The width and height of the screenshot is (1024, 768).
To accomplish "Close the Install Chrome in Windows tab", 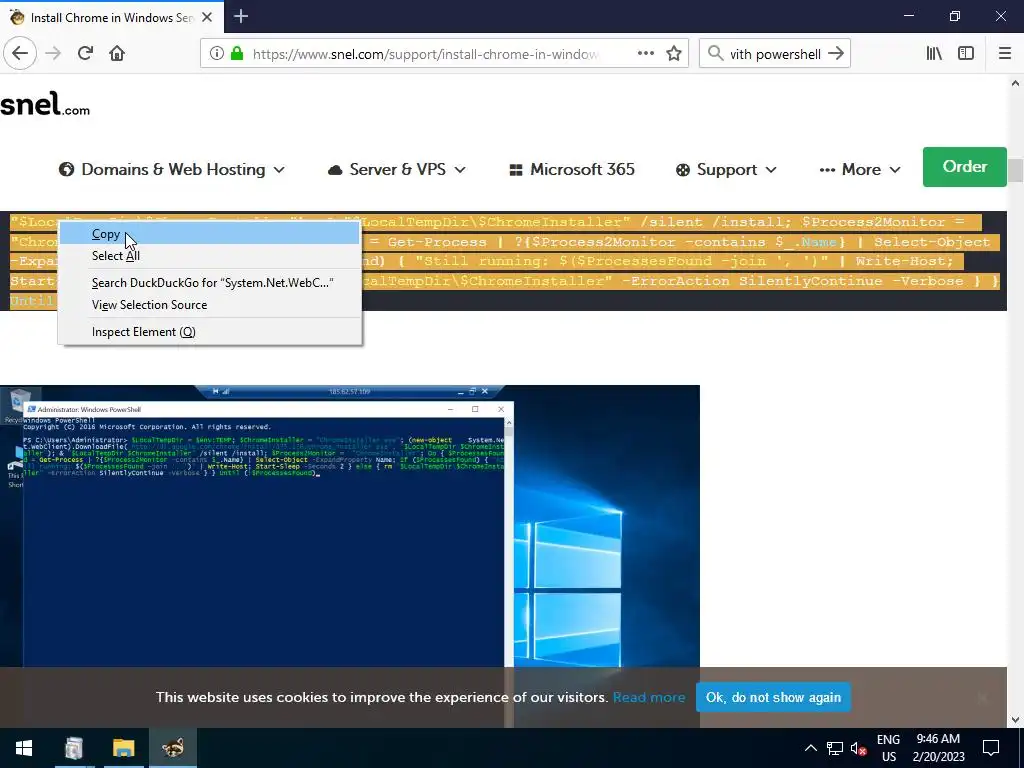I will 207,17.
